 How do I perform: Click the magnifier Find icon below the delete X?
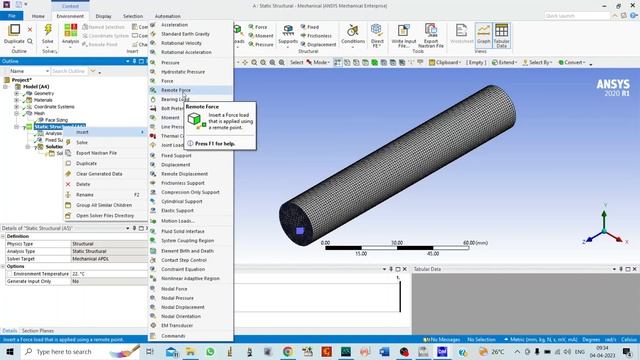point(30,41)
